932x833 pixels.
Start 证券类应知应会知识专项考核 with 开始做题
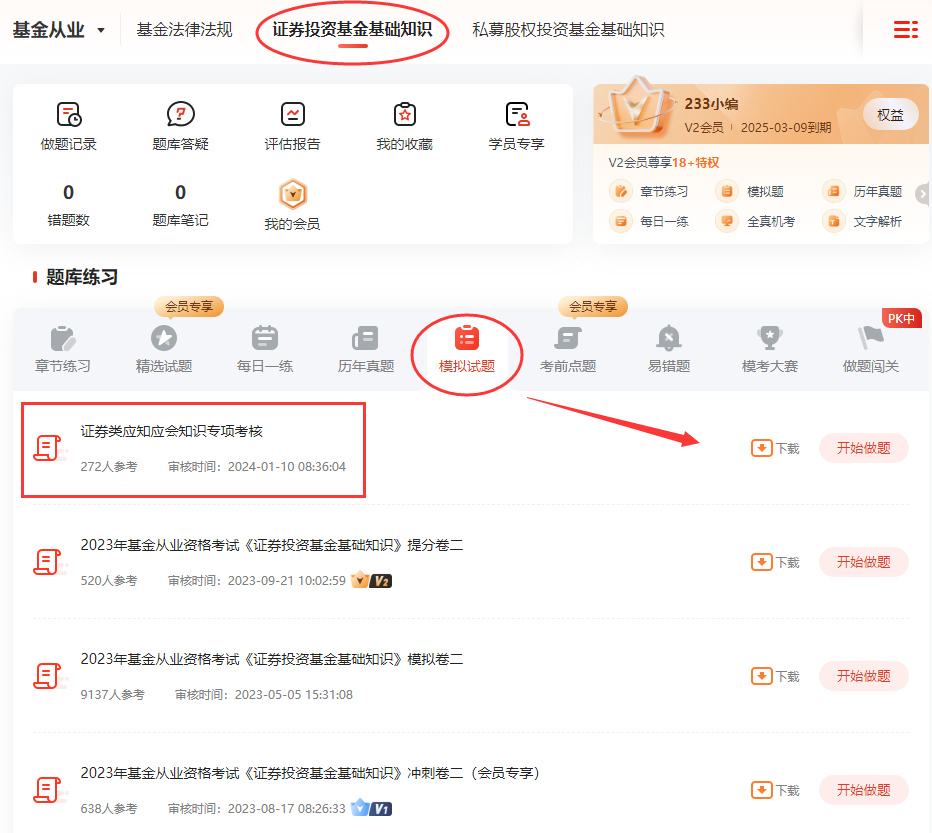tap(864, 448)
